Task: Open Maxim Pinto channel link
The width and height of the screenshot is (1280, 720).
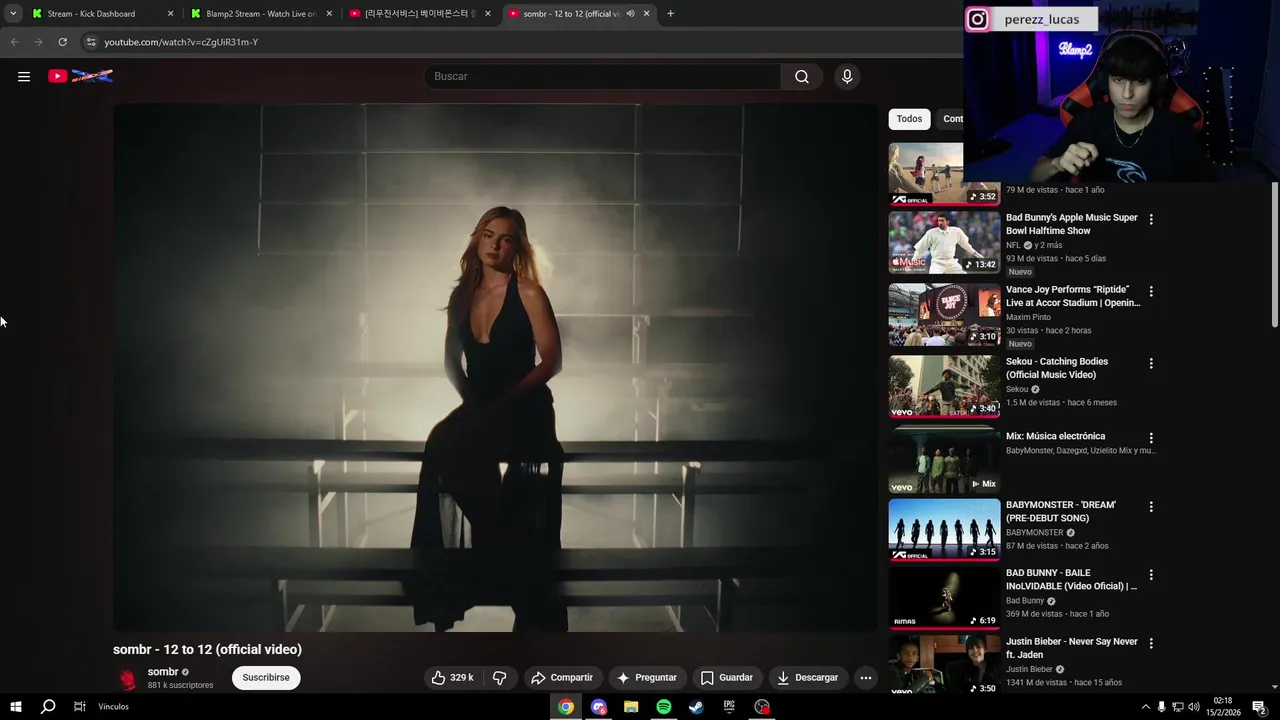Action: (x=1028, y=317)
